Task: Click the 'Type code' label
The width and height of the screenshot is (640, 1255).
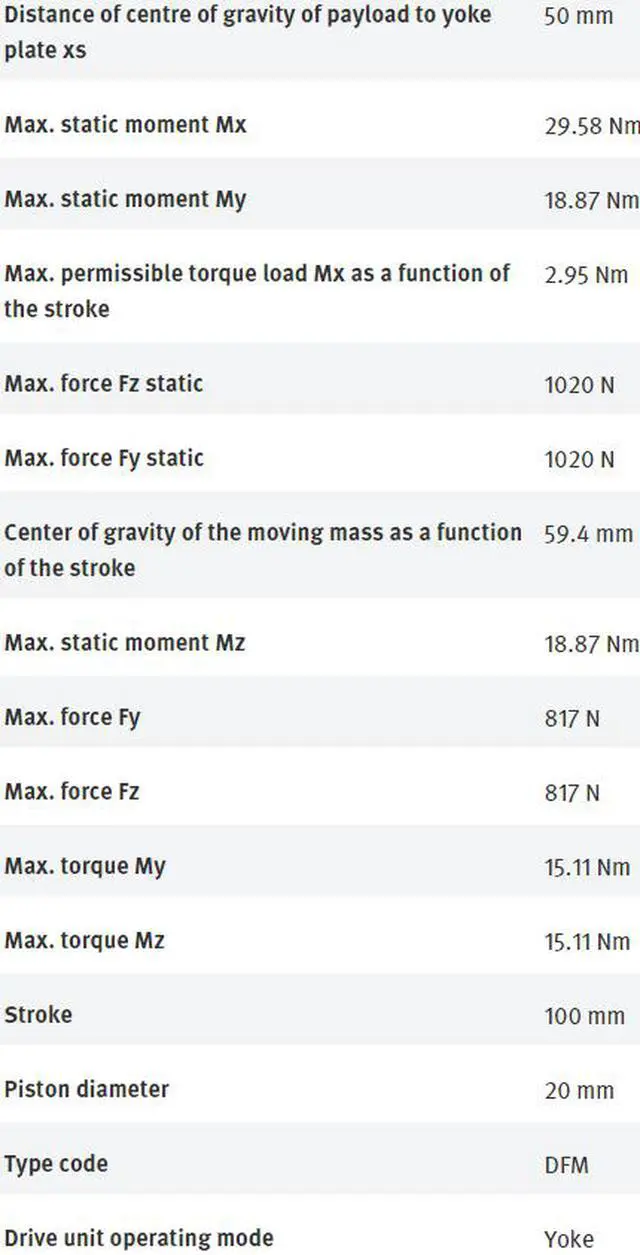Action: coord(56,1164)
